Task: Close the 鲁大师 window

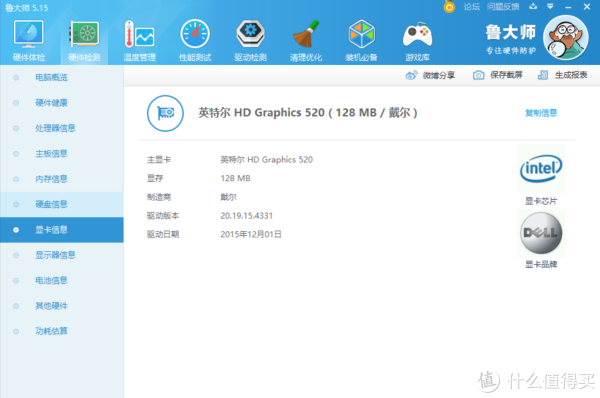Action: click(587, 7)
